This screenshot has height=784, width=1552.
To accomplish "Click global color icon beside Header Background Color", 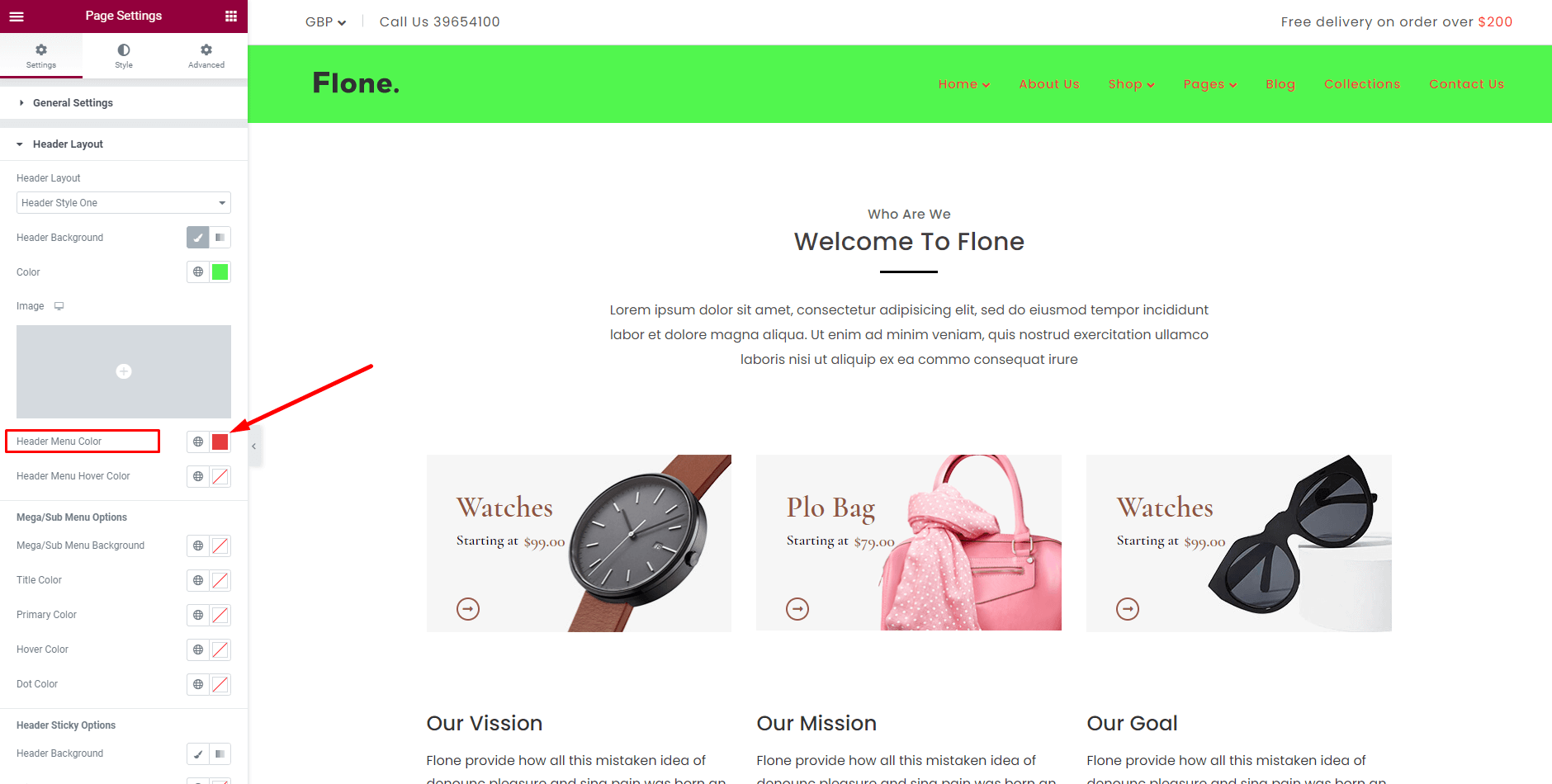I will point(198,272).
